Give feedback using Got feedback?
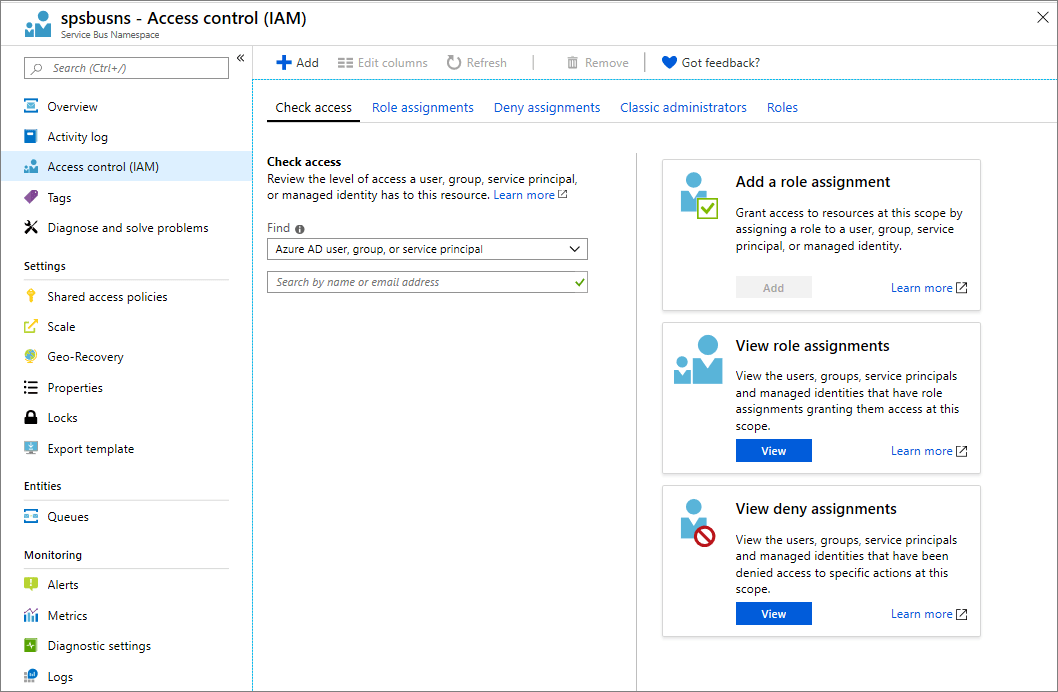 (710, 62)
